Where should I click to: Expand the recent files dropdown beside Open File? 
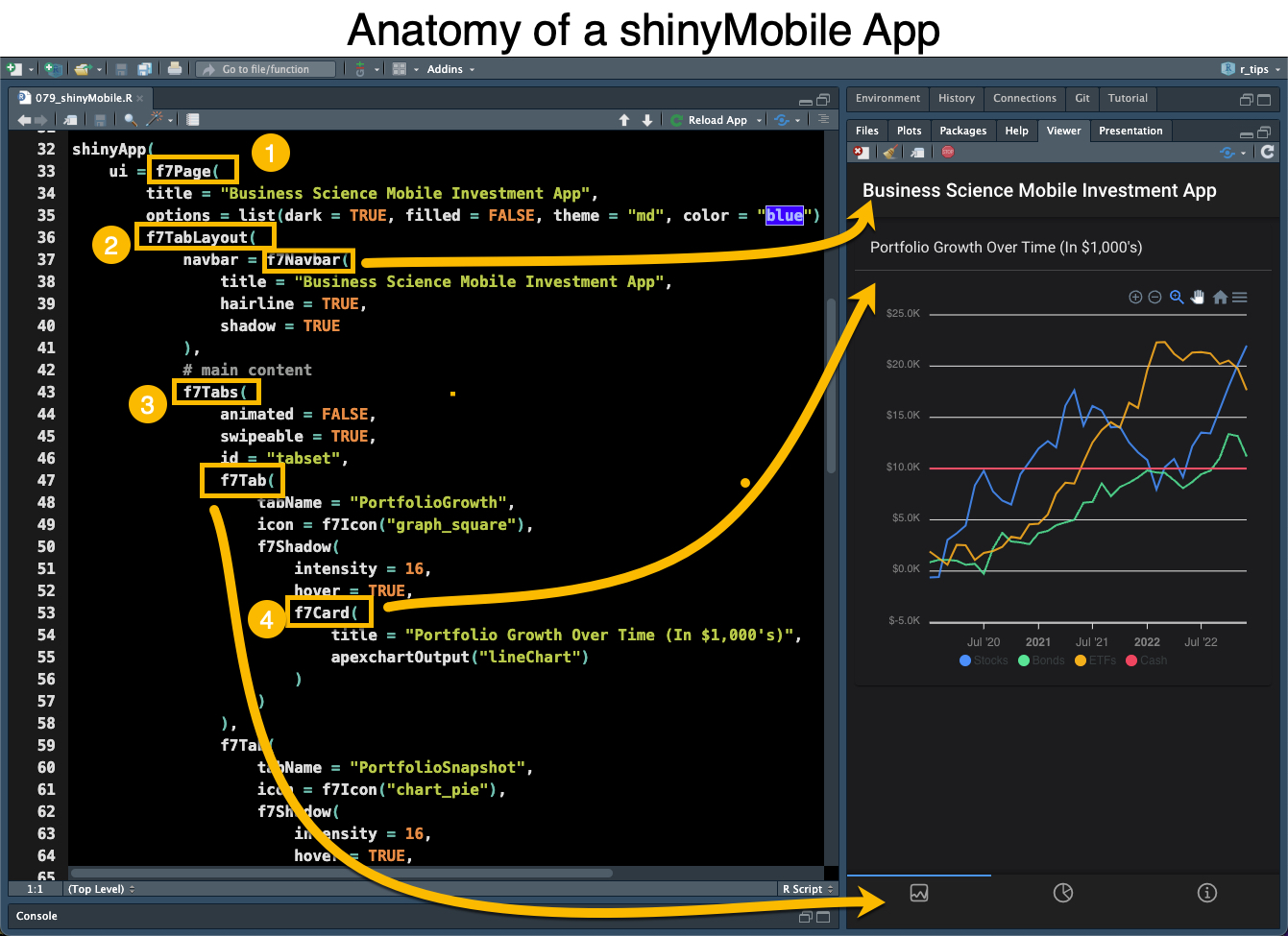coord(98,69)
